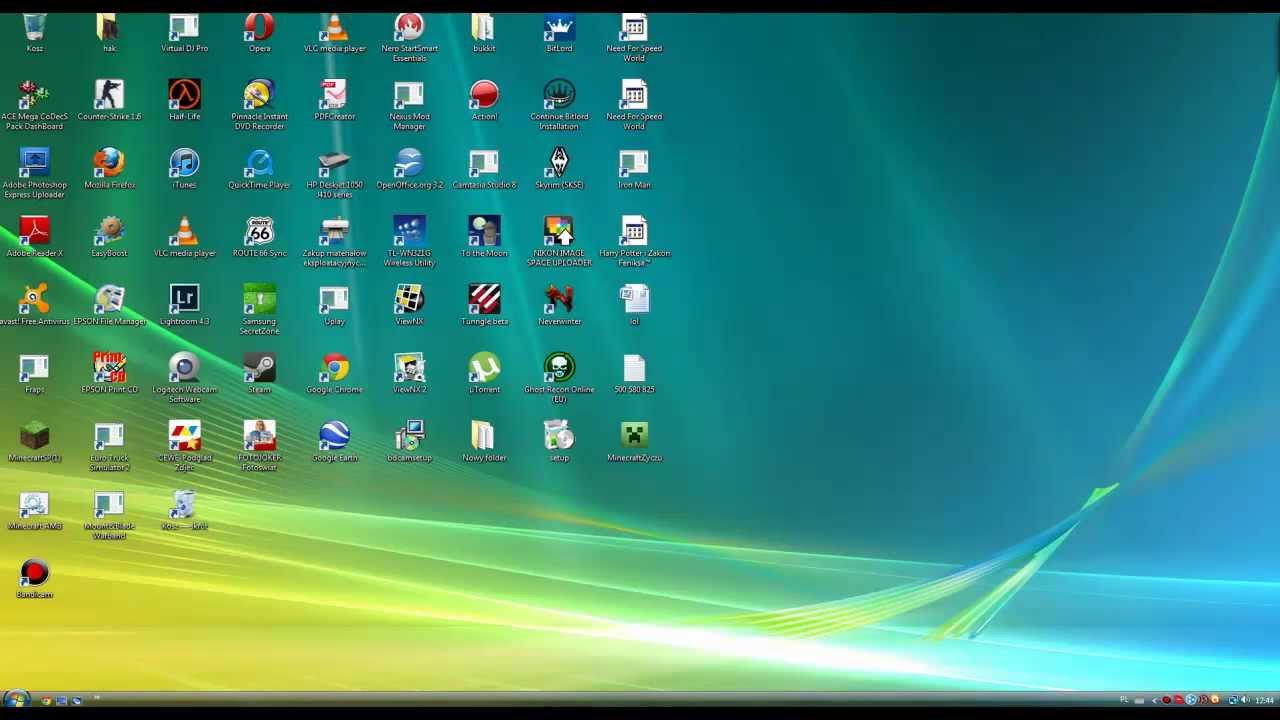Launch the Bandicam shortcut
The image size is (1280, 720).
pyautogui.click(x=34, y=578)
